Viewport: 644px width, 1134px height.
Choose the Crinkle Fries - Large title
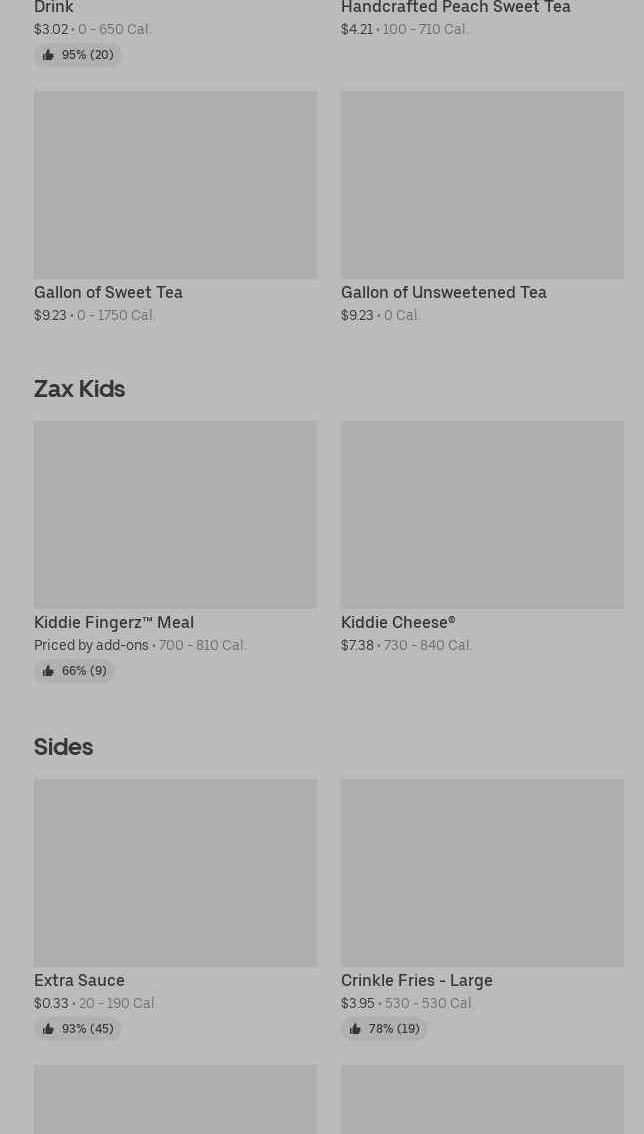pos(416,980)
